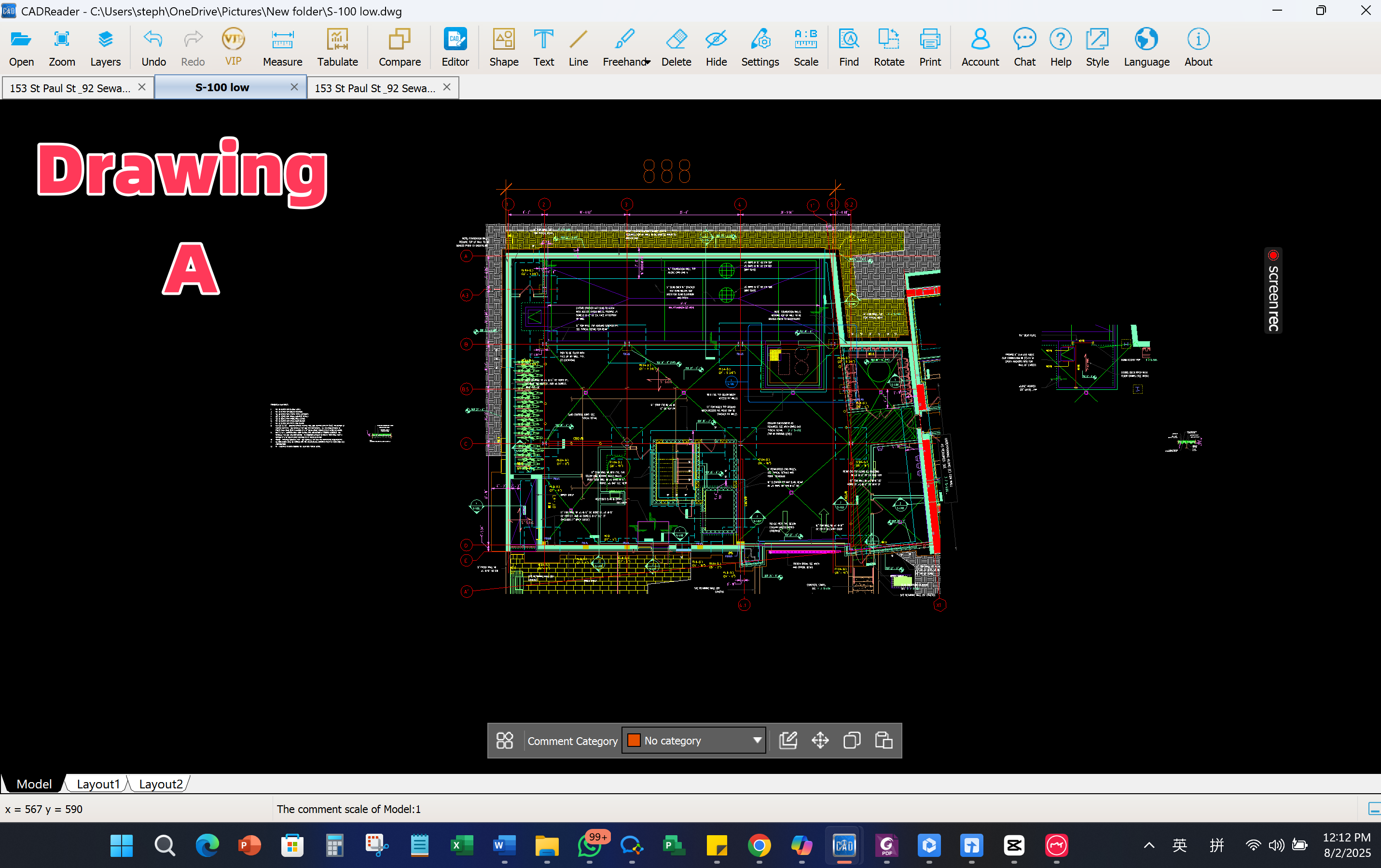Open Excel from the taskbar
Screen dimensions: 1381x868
pyautogui.click(x=462, y=846)
